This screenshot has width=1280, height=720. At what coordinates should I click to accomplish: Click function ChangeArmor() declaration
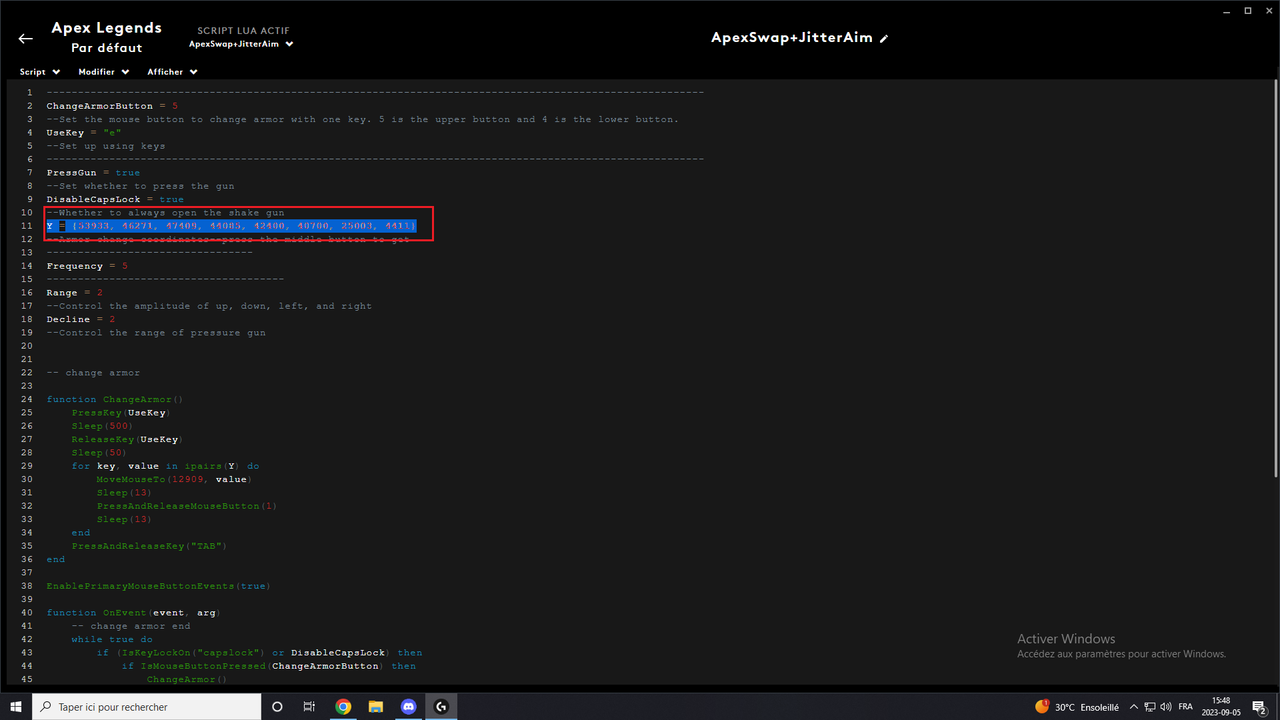[115, 400]
